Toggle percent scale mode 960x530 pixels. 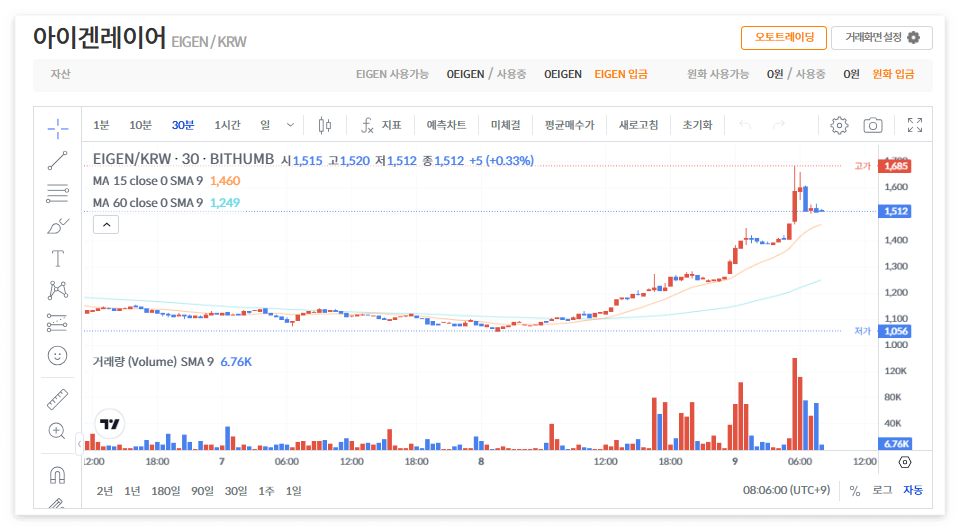tap(855, 491)
